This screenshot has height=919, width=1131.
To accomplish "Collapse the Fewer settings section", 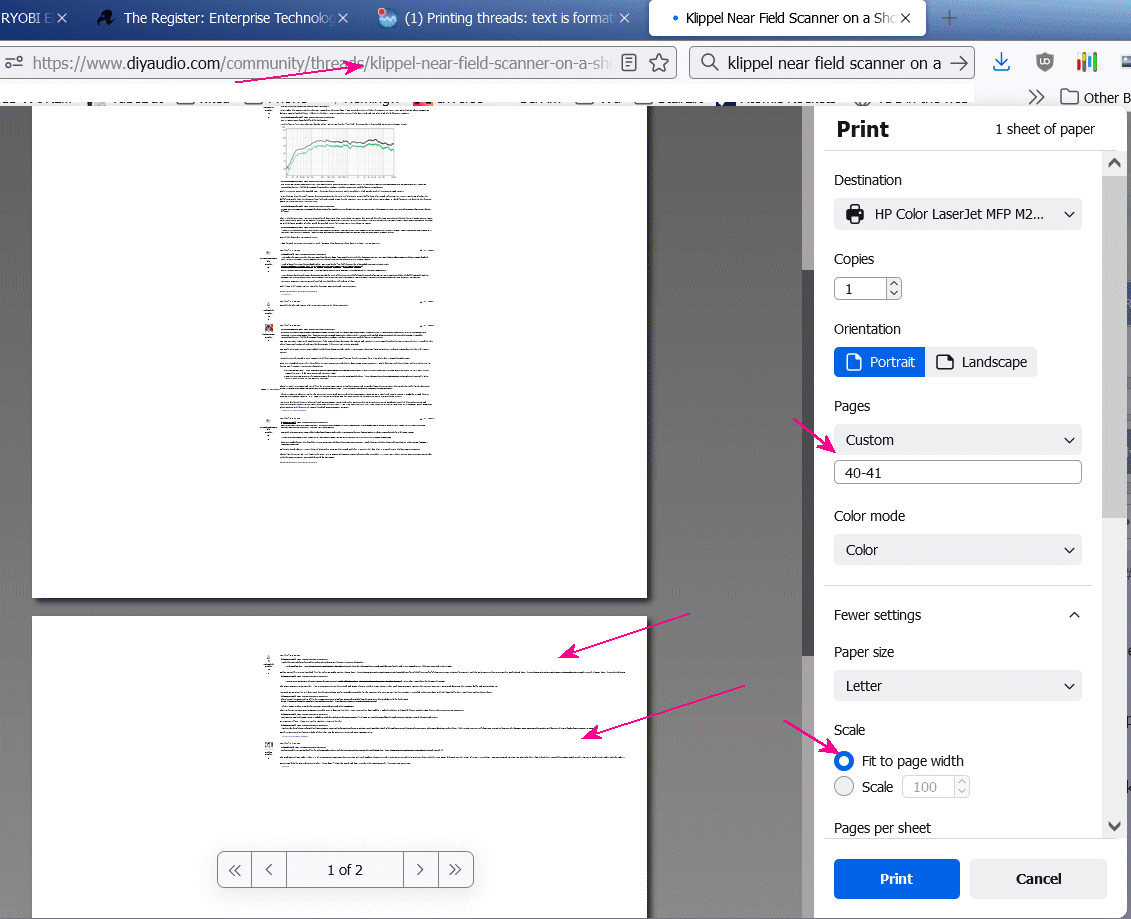I will pos(957,615).
